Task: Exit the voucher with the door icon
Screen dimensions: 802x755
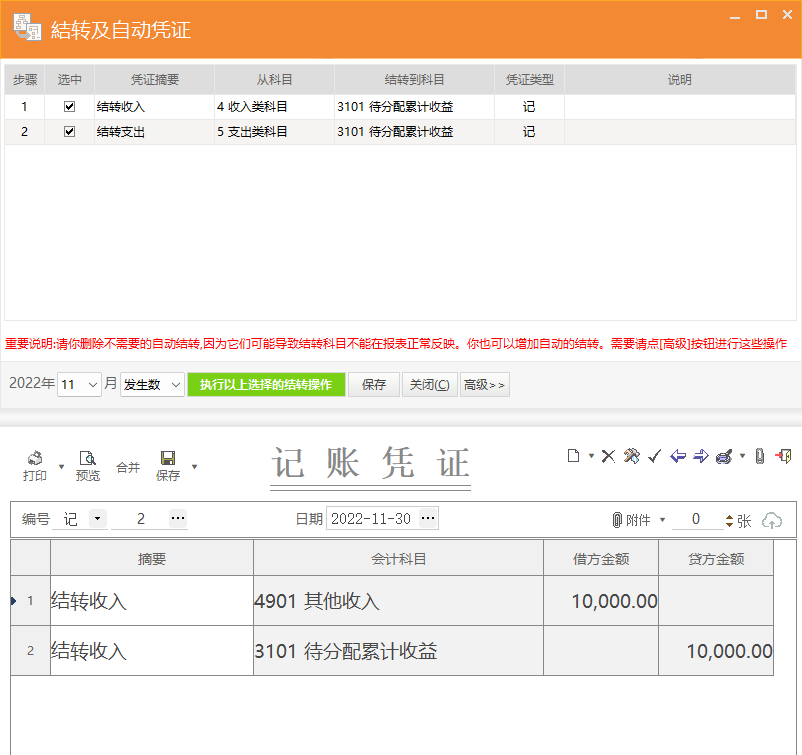Action: [783, 456]
